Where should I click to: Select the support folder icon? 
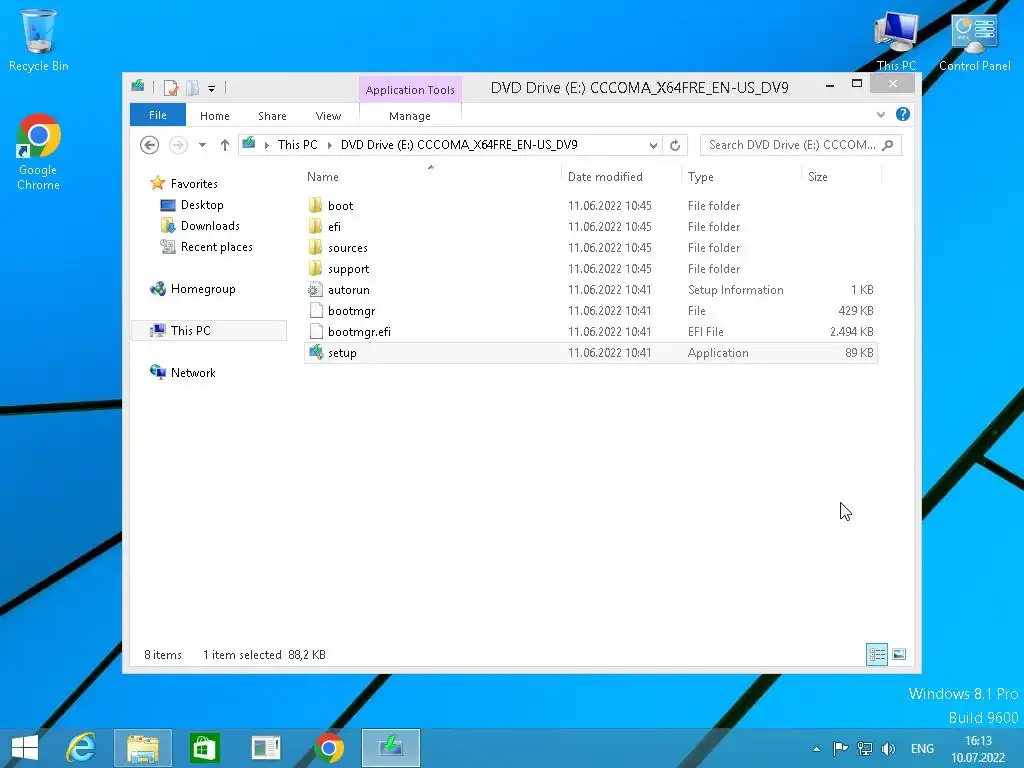point(315,268)
